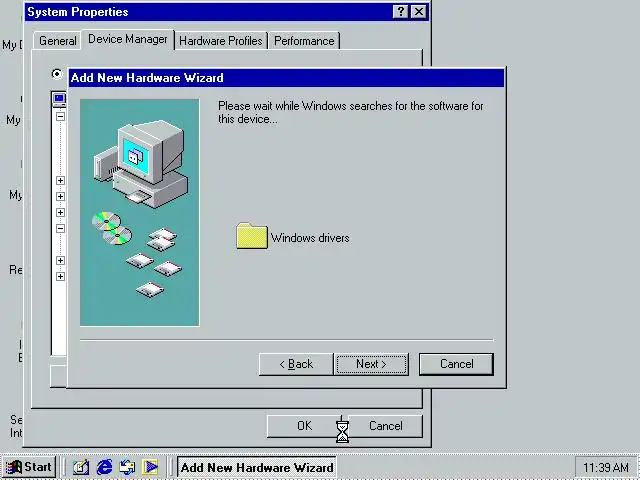Expand the bottommost plus node in the device tree

coord(60,276)
